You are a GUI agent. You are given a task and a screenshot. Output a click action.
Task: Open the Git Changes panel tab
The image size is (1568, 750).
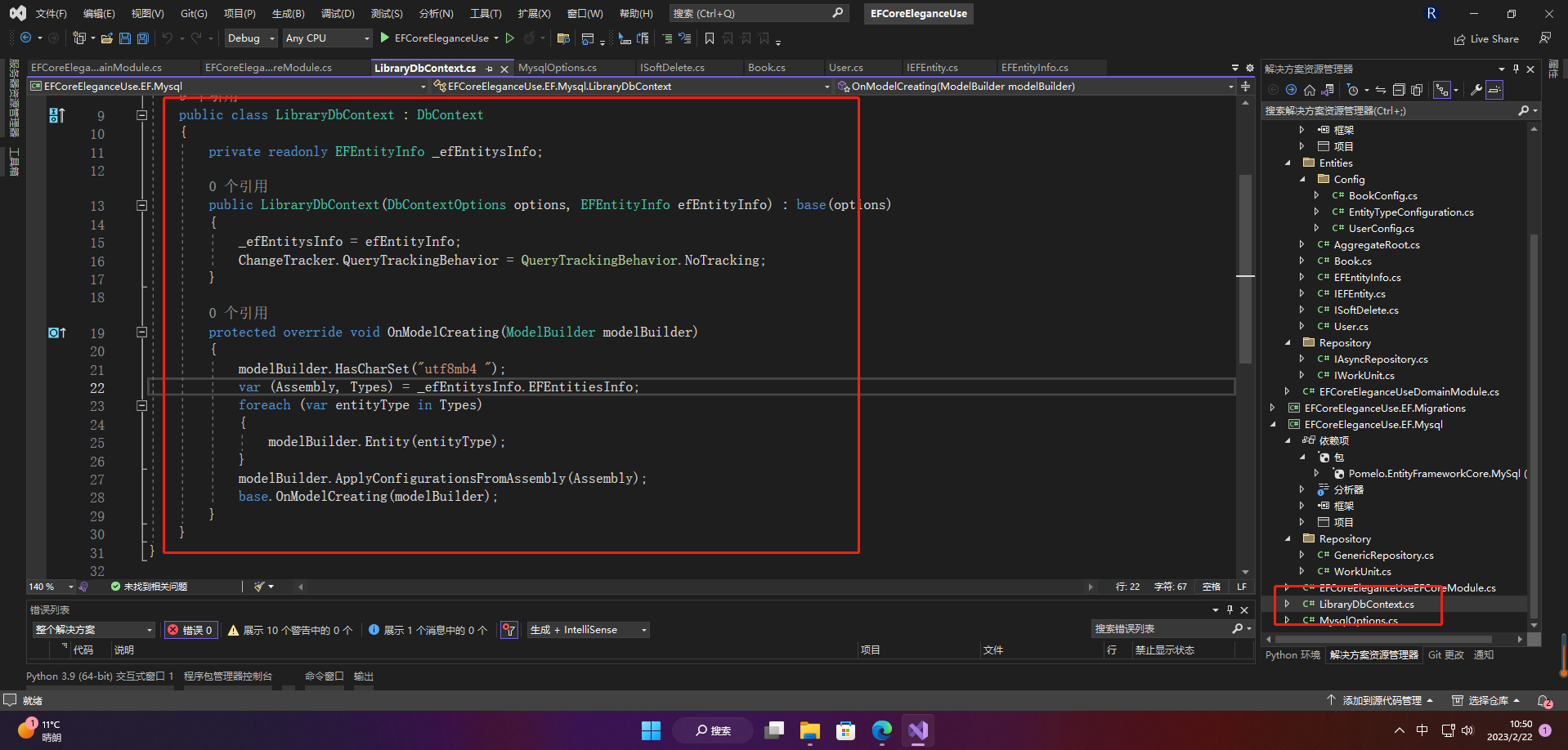click(1445, 654)
